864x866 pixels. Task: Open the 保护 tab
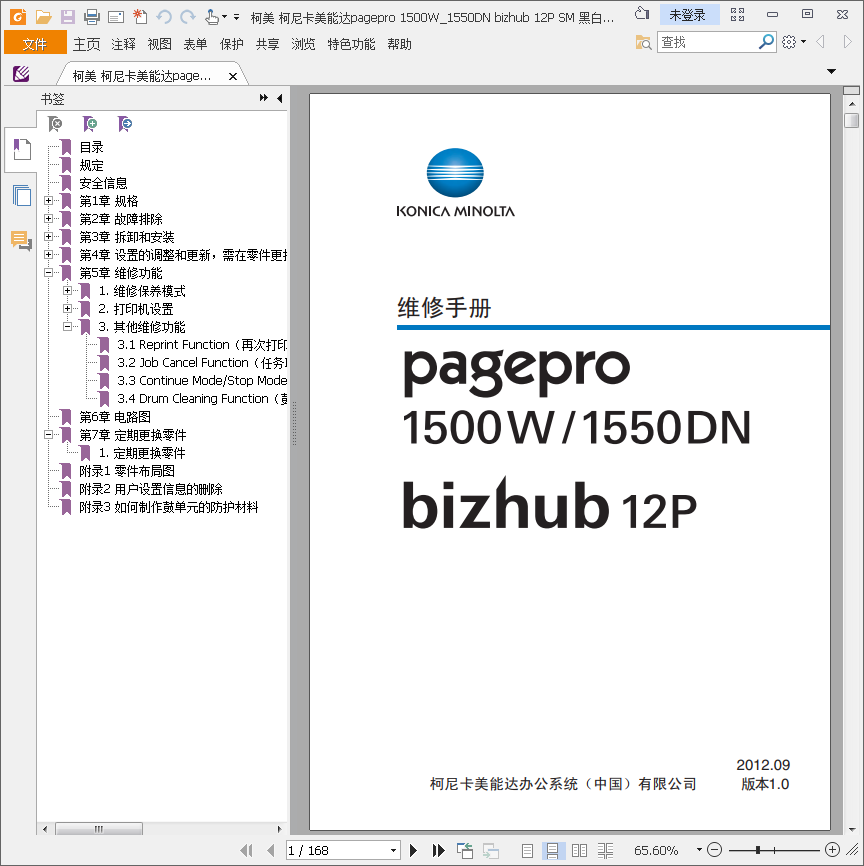tap(231, 44)
